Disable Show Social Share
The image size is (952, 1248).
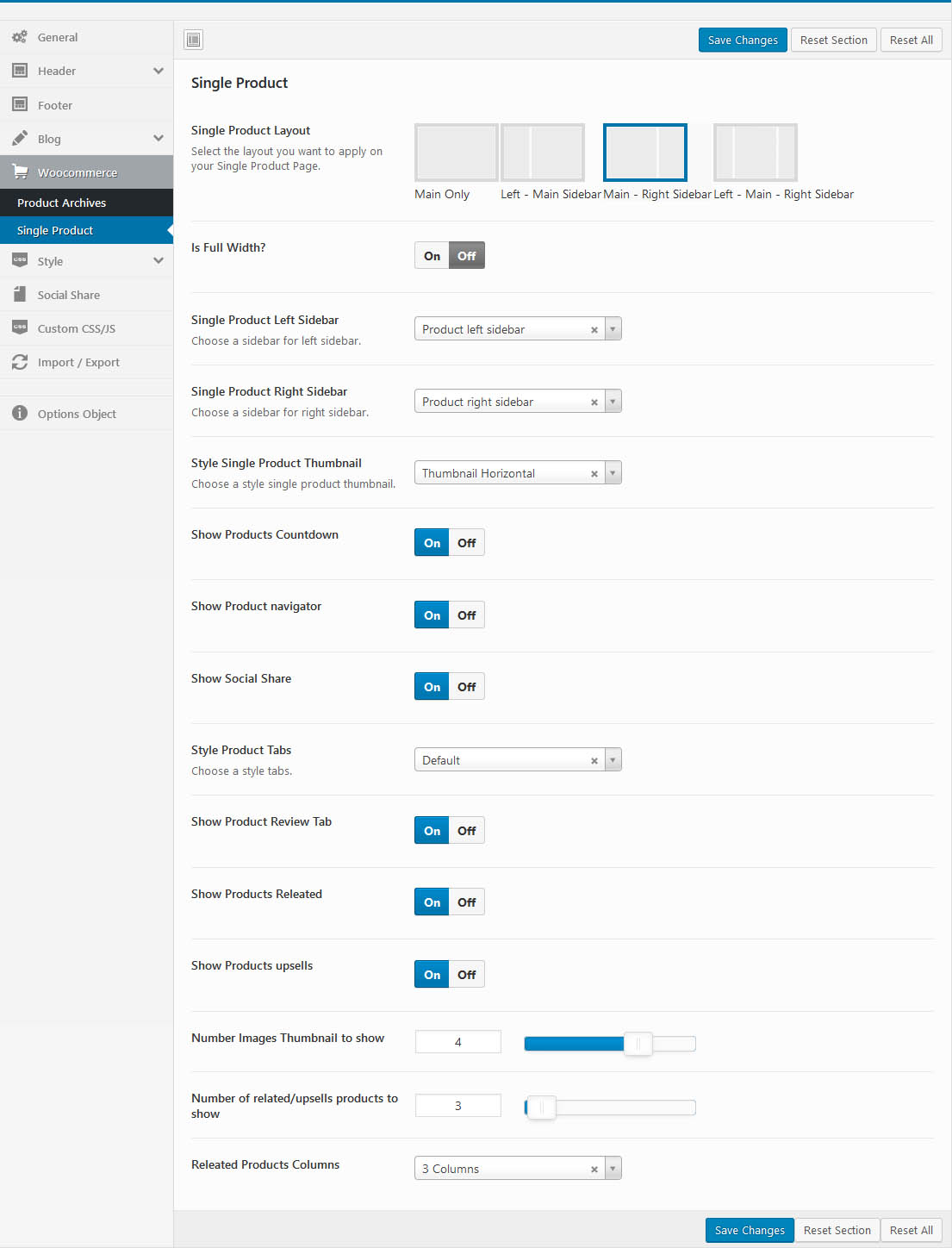tap(466, 687)
